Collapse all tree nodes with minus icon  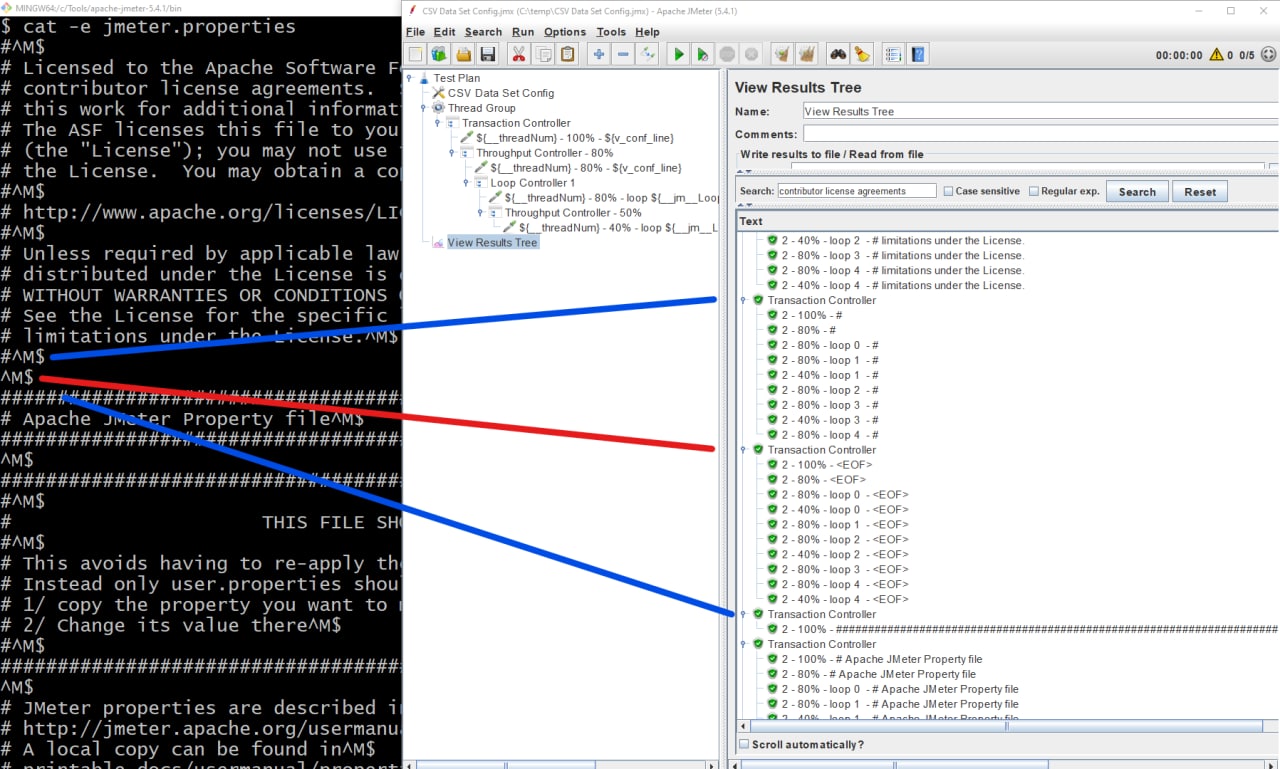(623, 54)
